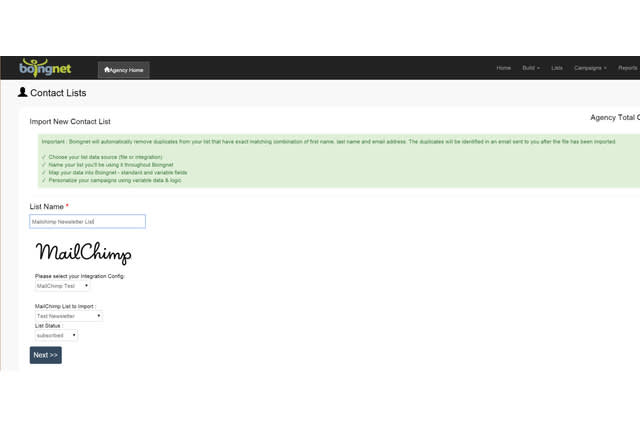This screenshot has width=640, height=426.
Task: Expand the Build dropdown menu
Action: click(531, 68)
